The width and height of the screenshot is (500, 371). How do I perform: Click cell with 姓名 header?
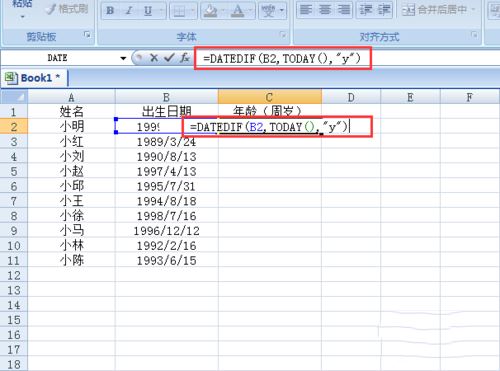point(71,111)
